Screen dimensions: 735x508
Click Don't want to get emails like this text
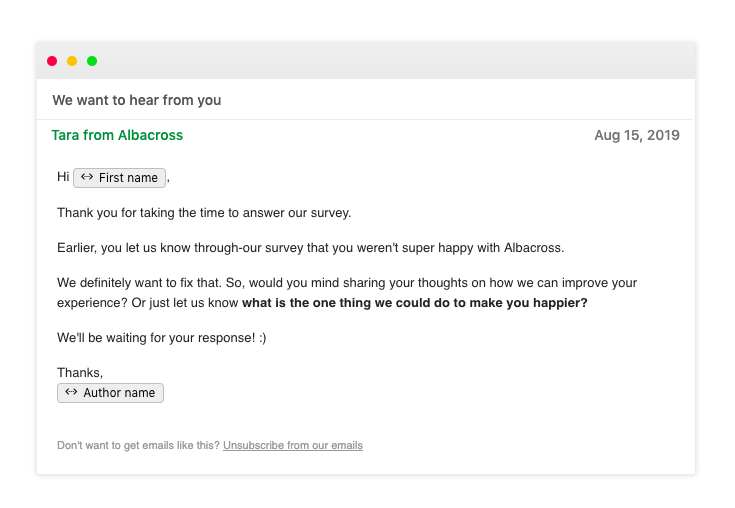click(x=138, y=445)
